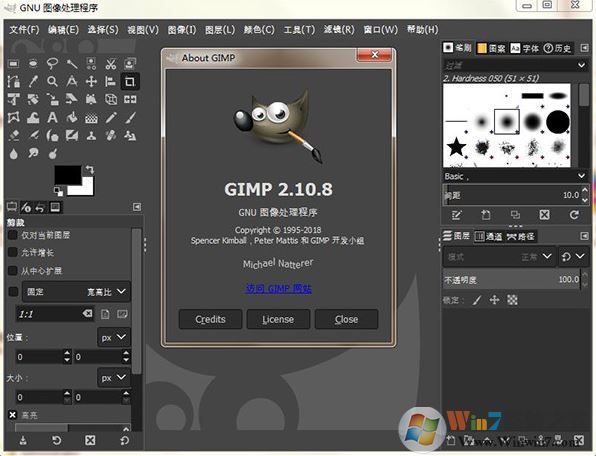Image resolution: width=596 pixels, height=456 pixels.
Task: Select the Zoom magnifier tool
Action: tap(52, 81)
